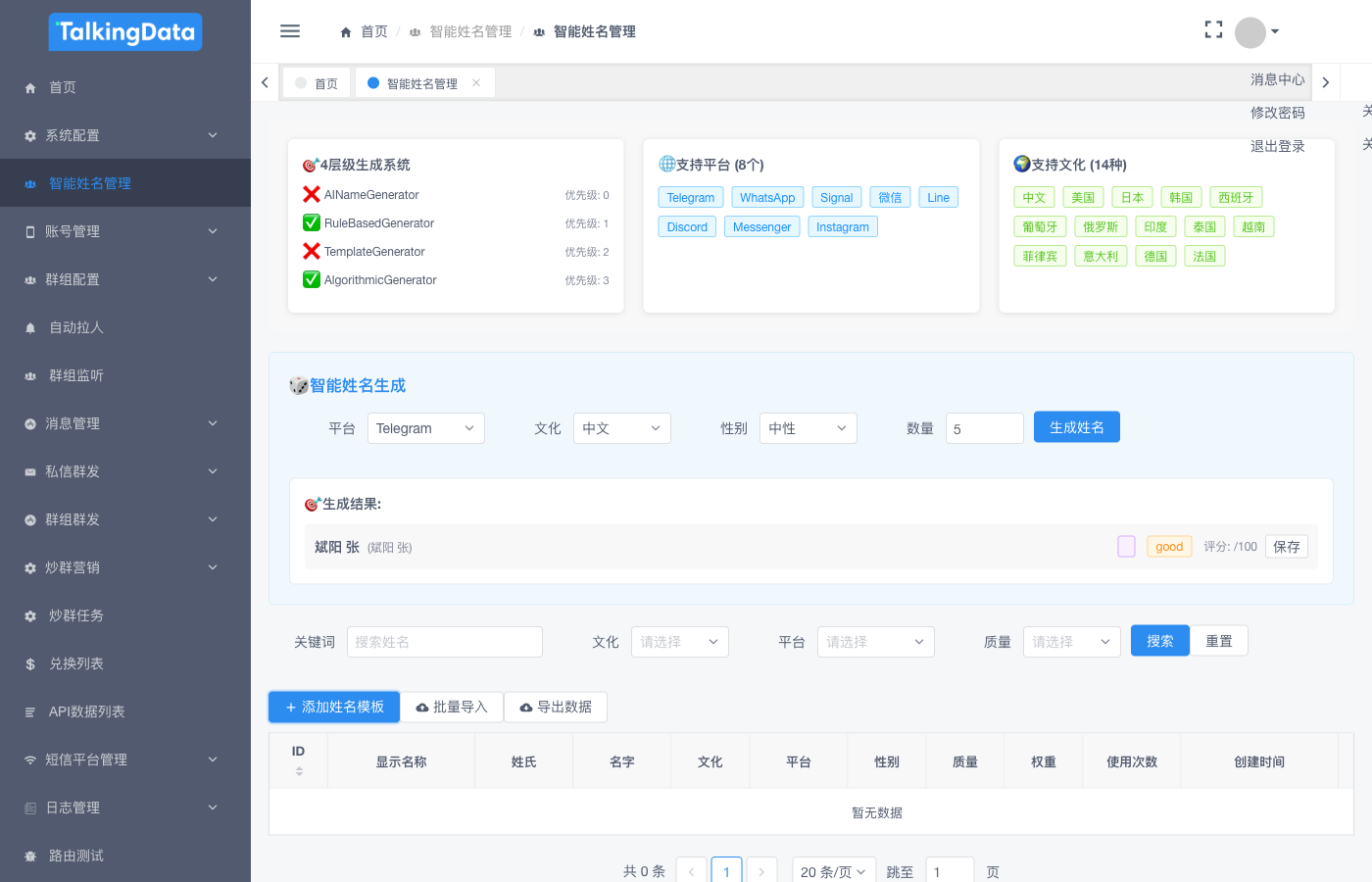This screenshot has height=882, width=1372.
Task: Click the 关键词 search input field
Action: click(x=444, y=642)
